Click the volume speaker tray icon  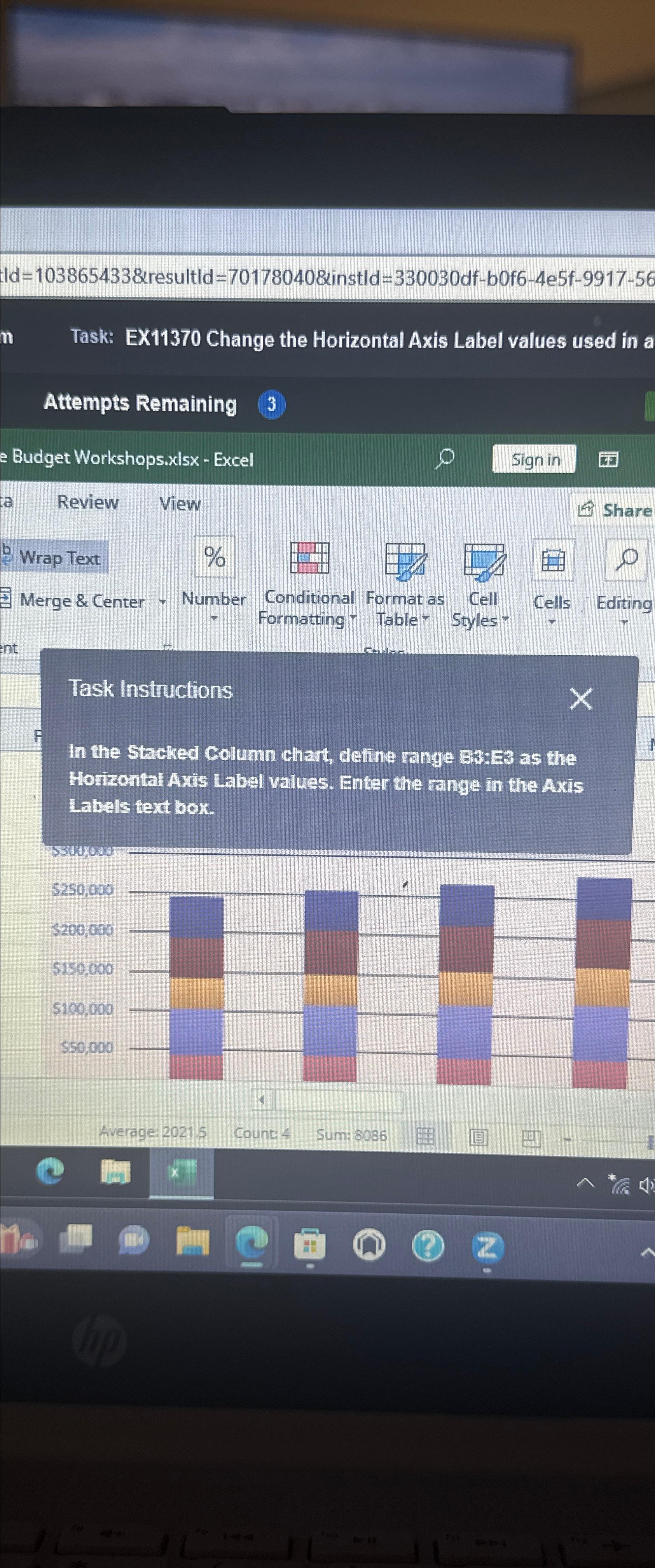pos(646,1186)
